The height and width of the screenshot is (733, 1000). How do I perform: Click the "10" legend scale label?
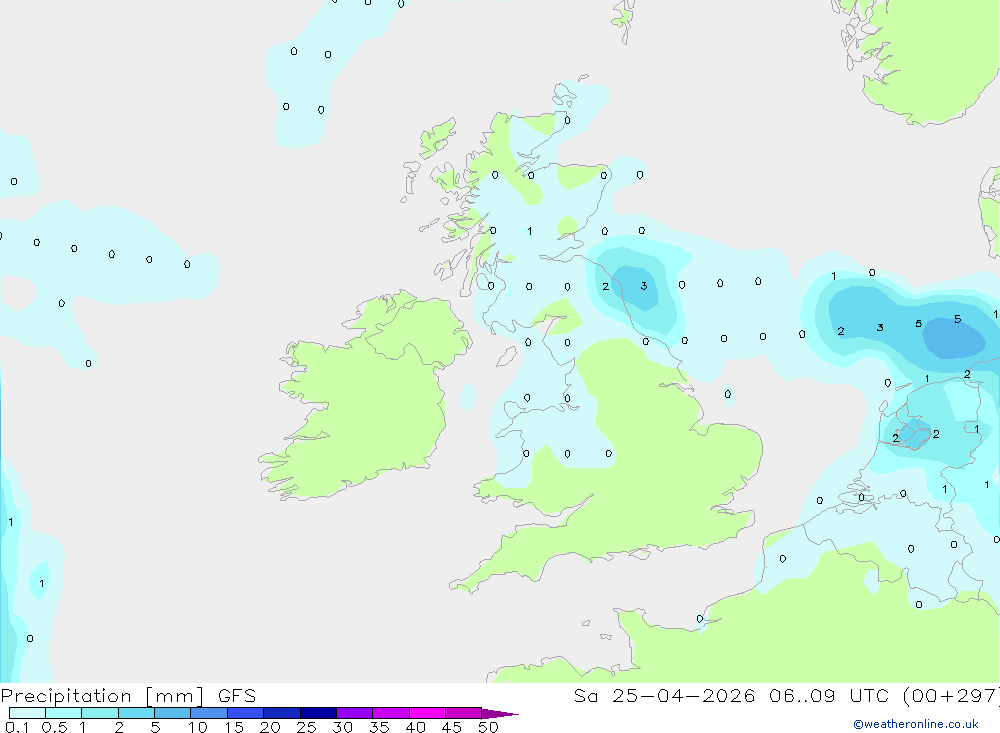pos(198,727)
